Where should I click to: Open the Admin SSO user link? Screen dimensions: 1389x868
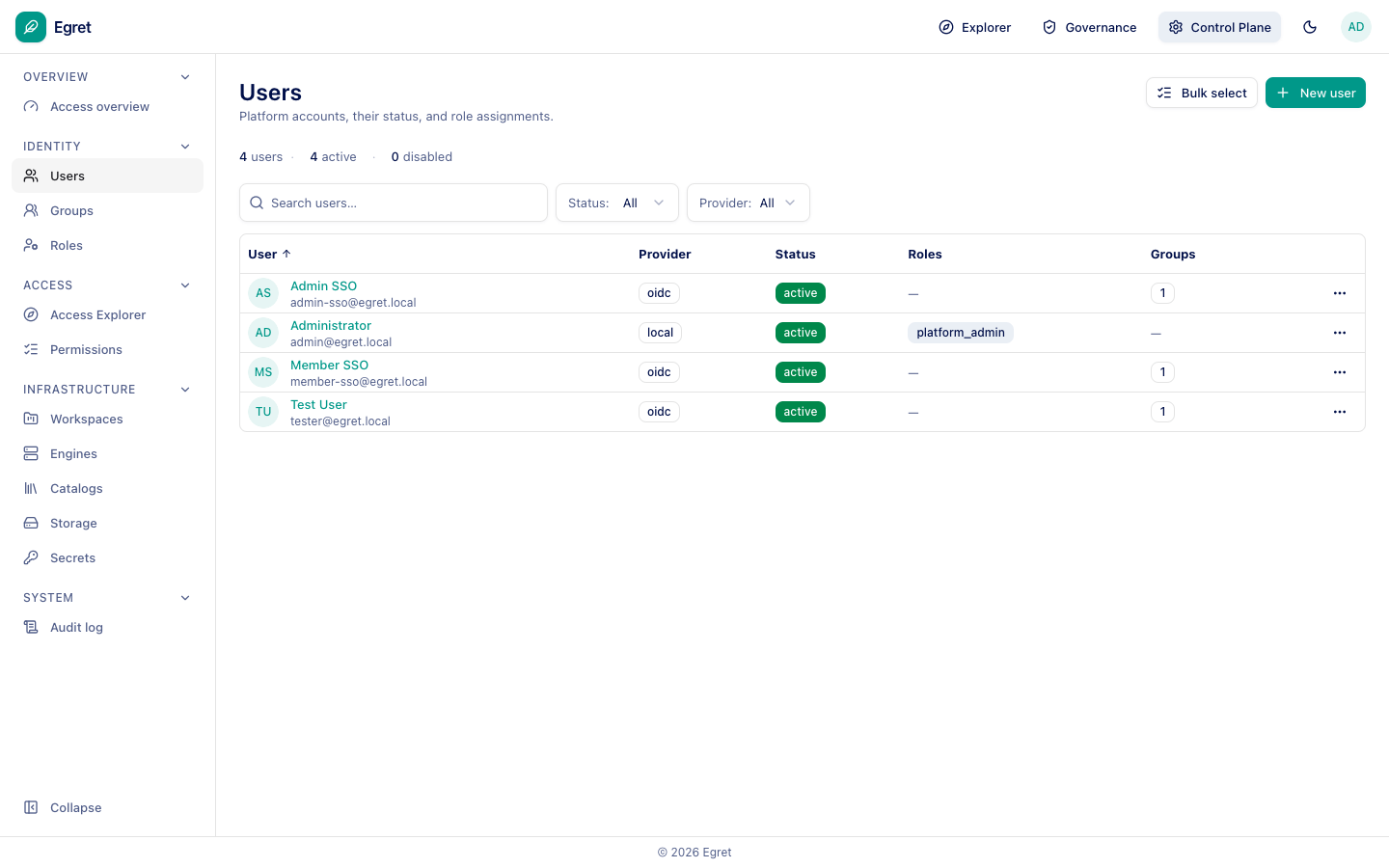click(x=323, y=285)
